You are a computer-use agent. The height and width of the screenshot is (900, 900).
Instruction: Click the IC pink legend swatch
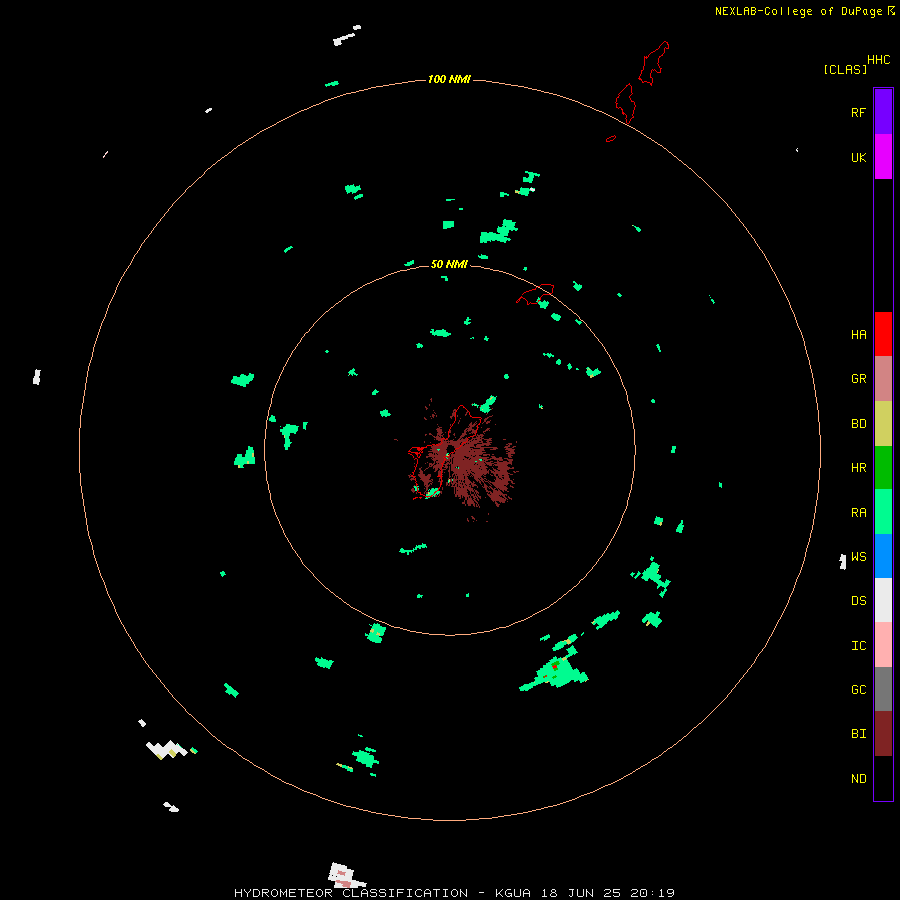point(883,645)
